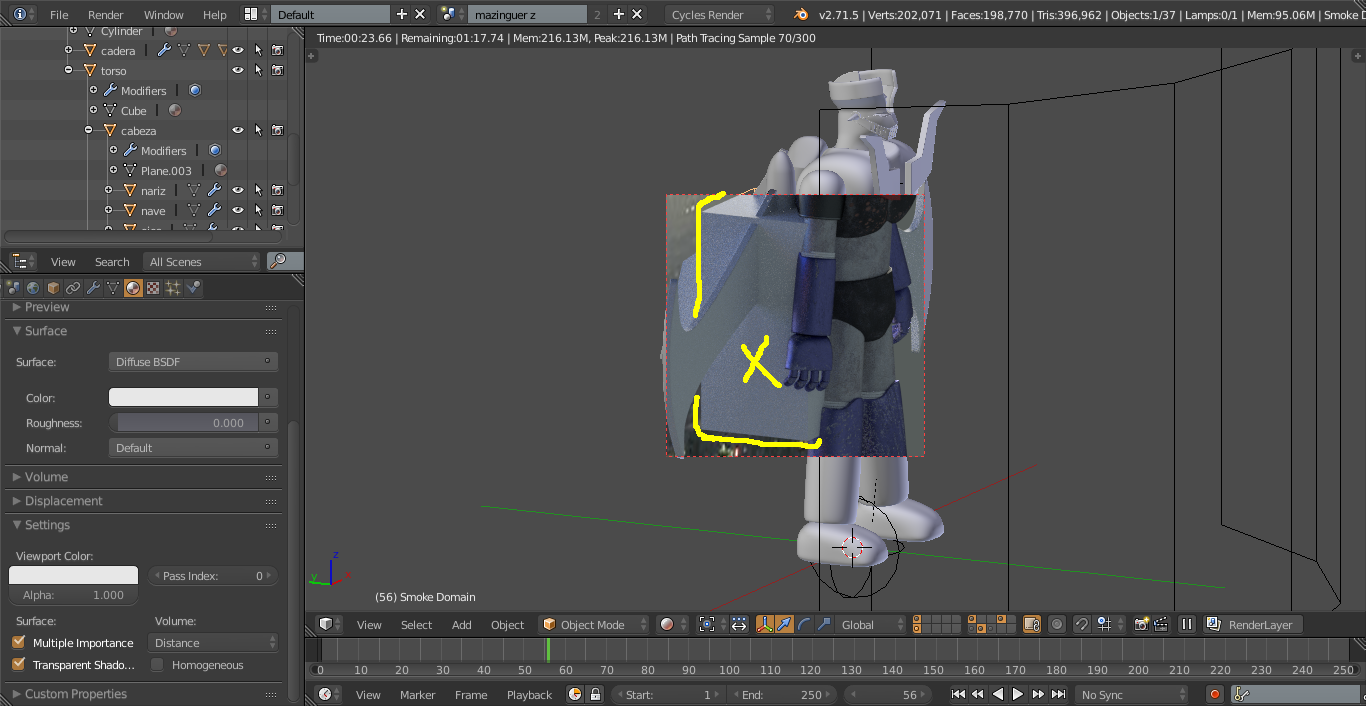Click the translate manipulator arrow icon
The image size is (1366, 706).
[783, 624]
